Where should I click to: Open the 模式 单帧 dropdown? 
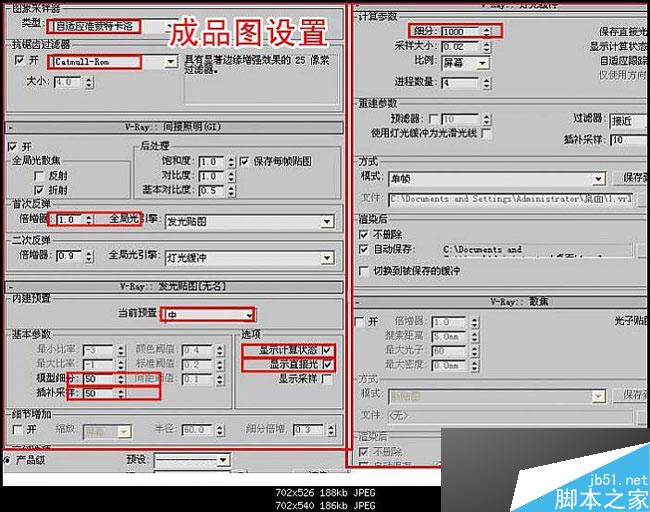(497, 179)
